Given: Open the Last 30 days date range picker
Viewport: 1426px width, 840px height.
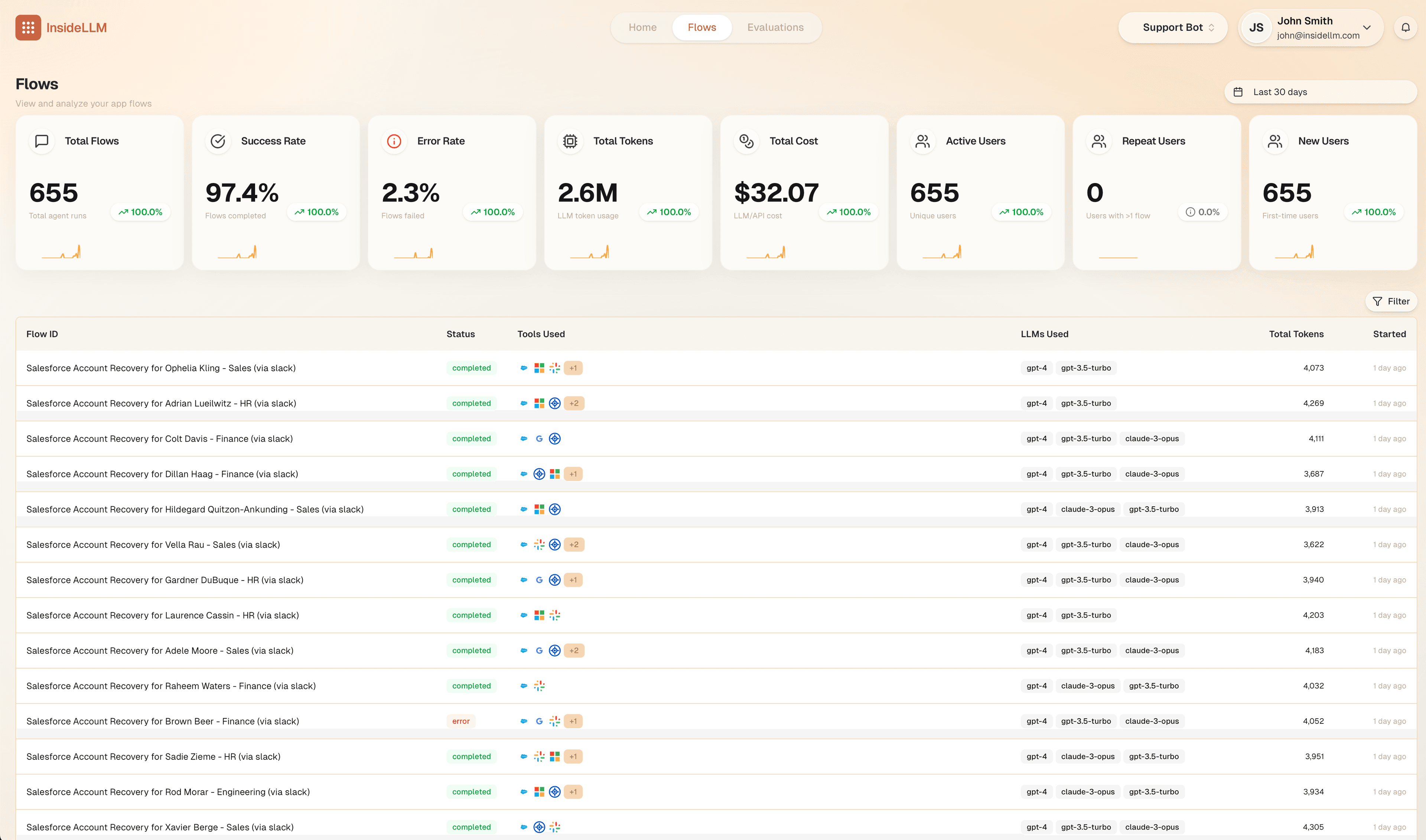Looking at the screenshot, I should [1320, 92].
